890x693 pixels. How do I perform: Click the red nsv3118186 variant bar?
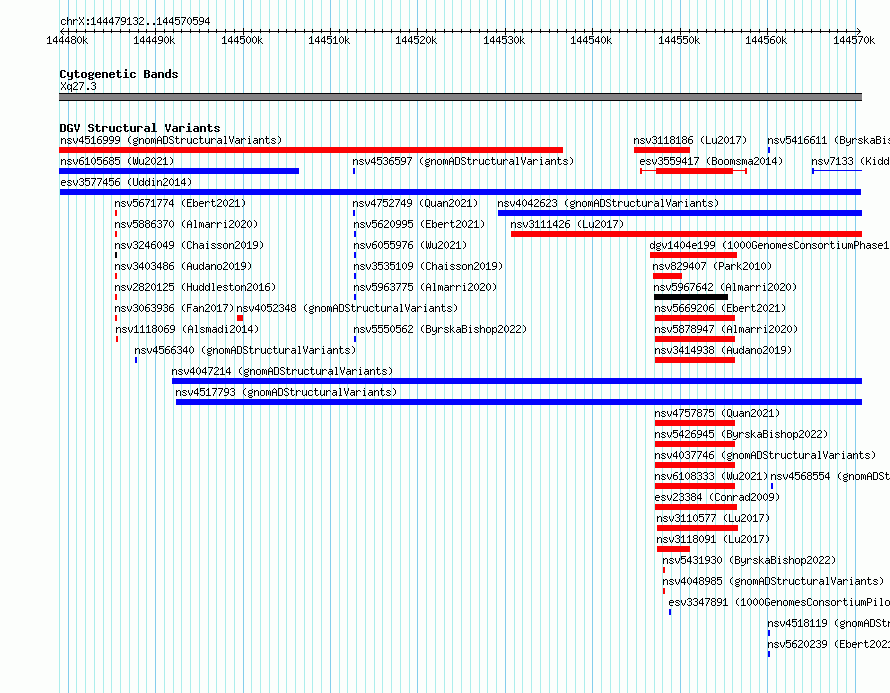[x=662, y=150]
